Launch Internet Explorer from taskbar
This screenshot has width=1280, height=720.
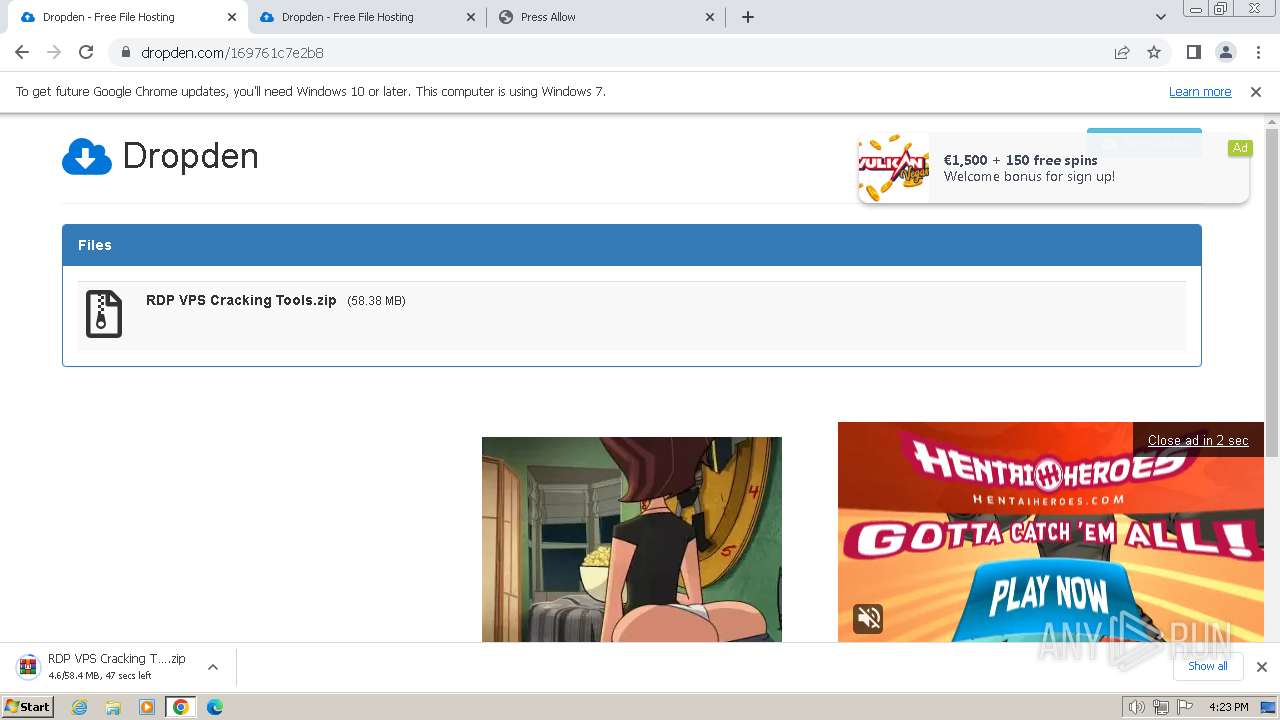[x=80, y=707]
